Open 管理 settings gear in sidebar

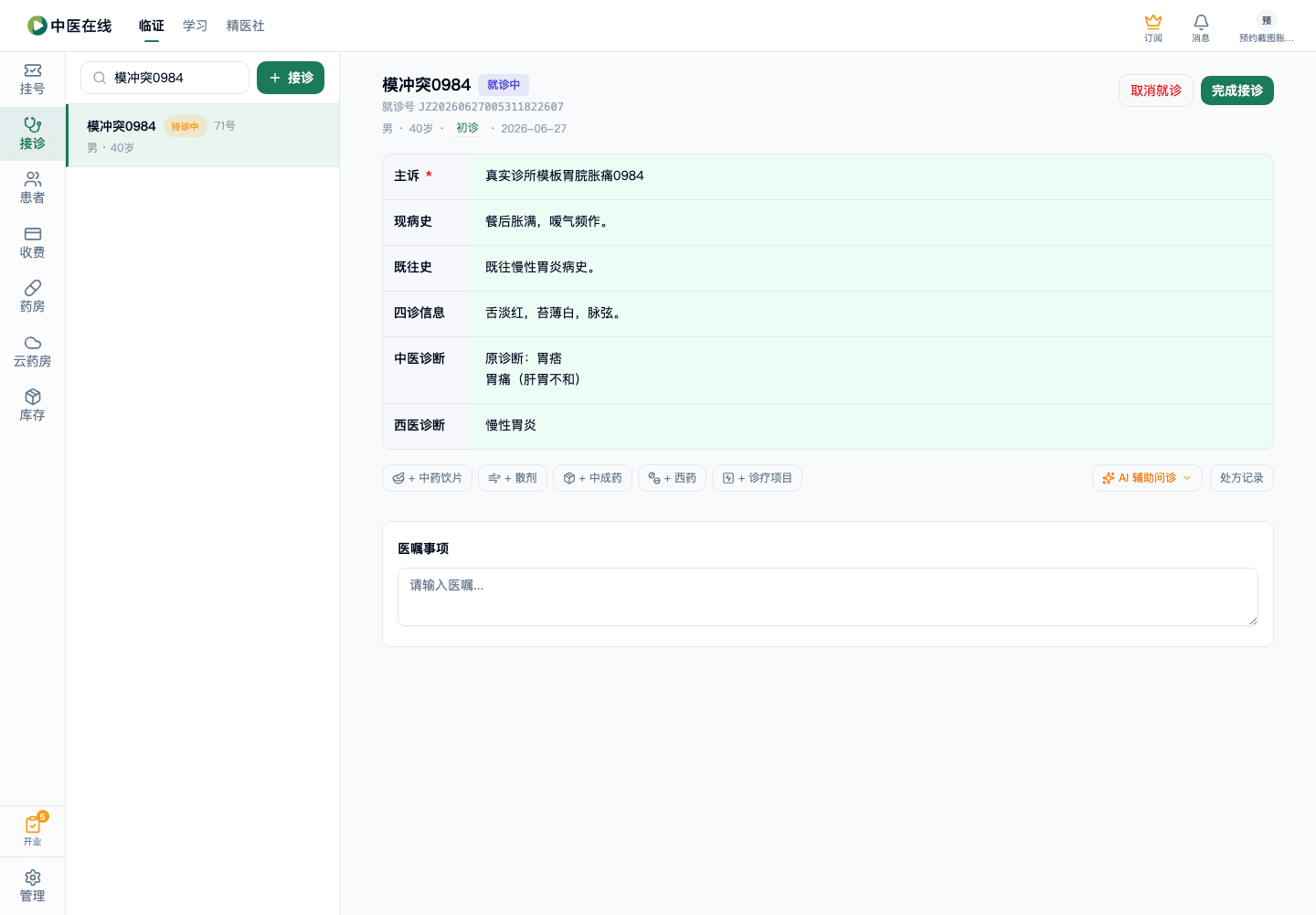(33, 887)
